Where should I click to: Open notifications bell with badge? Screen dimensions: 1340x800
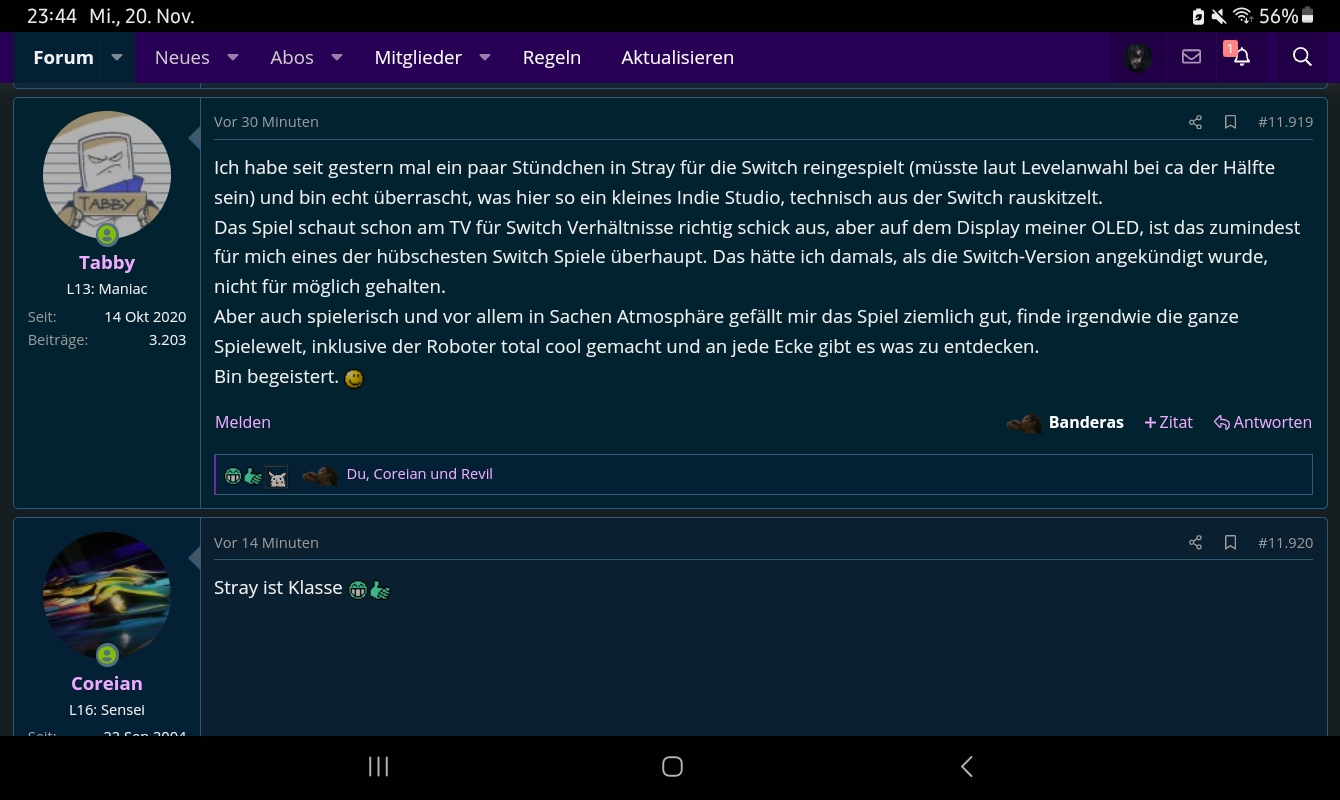pyautogui.click(x=1241, y=57)
